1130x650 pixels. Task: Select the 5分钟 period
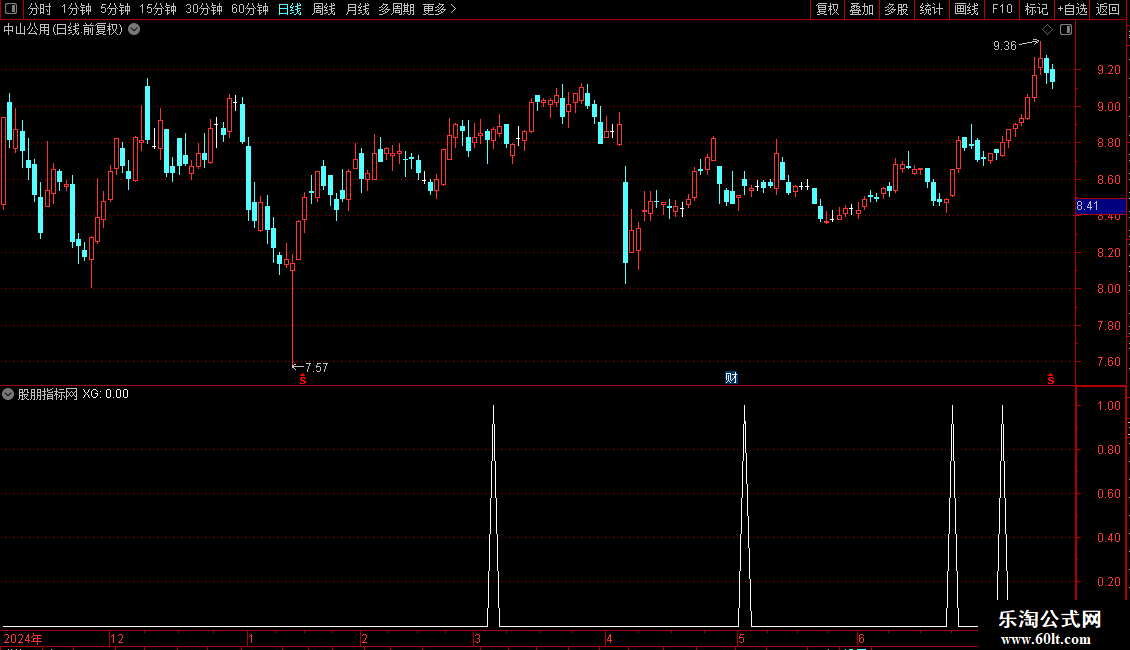pyautogui.click(x=115, y=9)
